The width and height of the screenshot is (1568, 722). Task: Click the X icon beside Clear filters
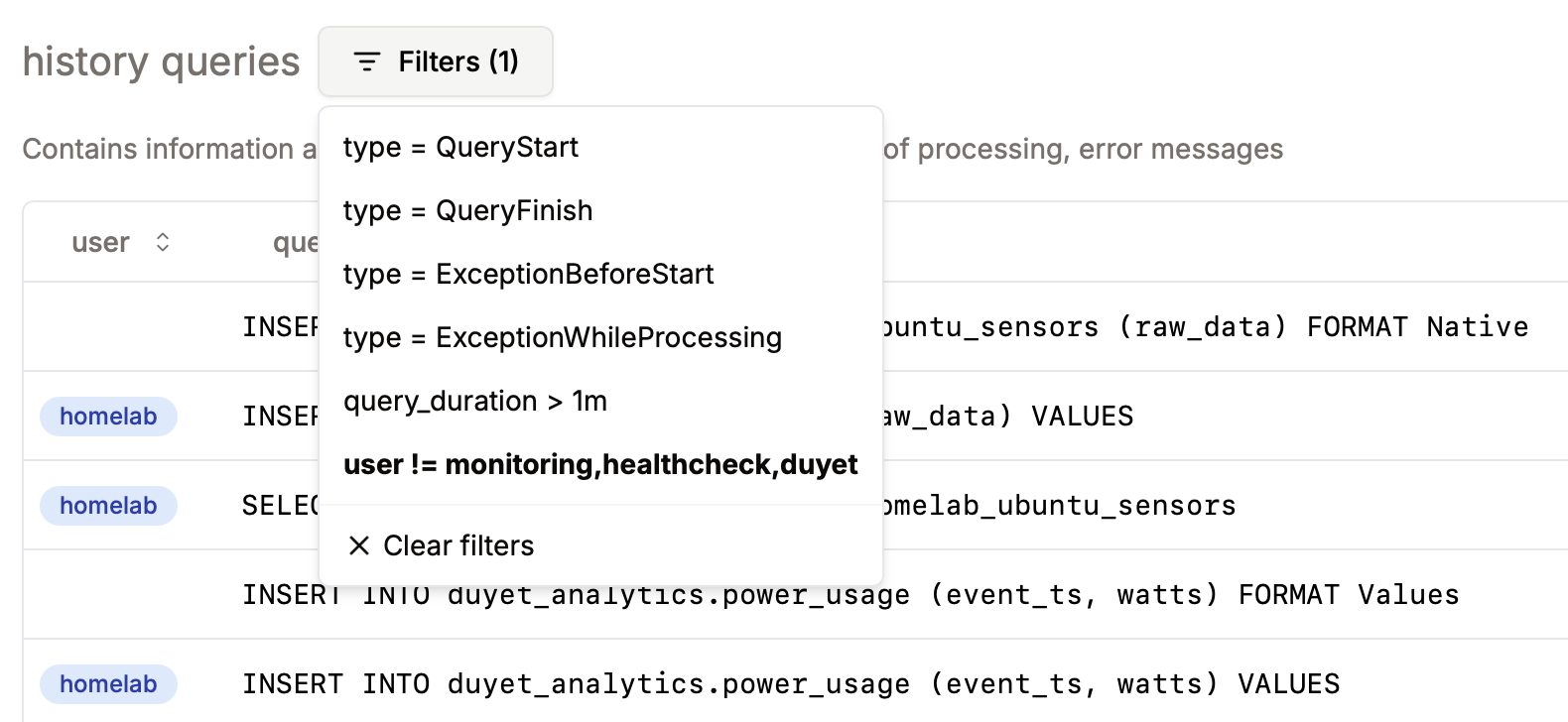pos(359,545)
